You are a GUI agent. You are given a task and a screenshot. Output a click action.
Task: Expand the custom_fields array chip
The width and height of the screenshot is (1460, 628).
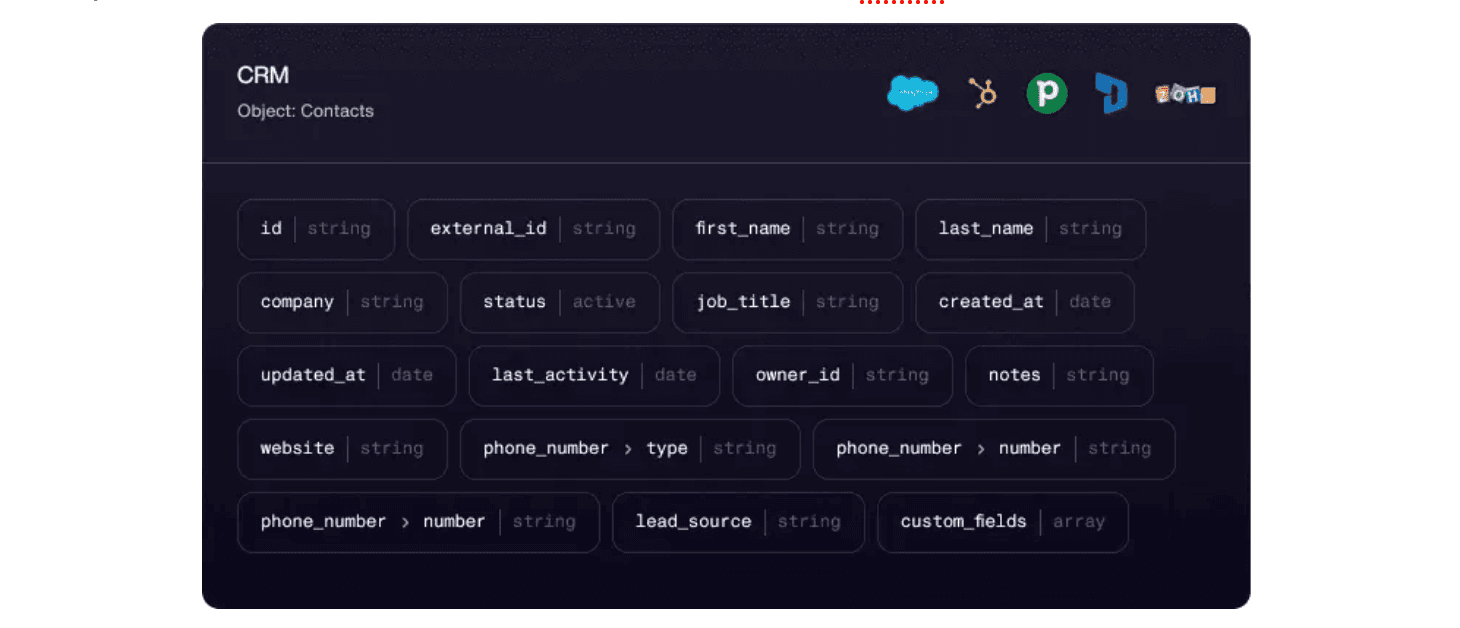[1002, 522]
